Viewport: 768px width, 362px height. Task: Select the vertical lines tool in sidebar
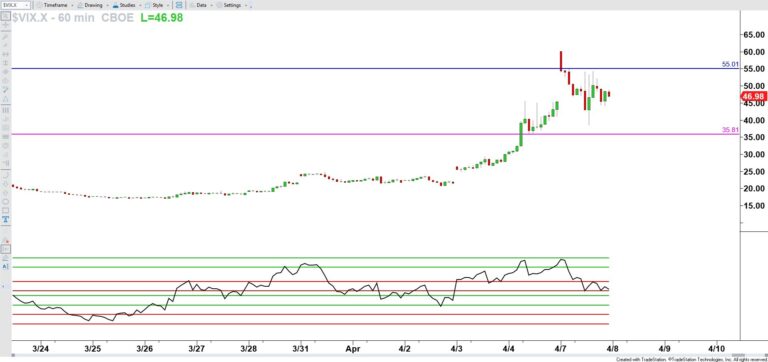pos(6,111)
